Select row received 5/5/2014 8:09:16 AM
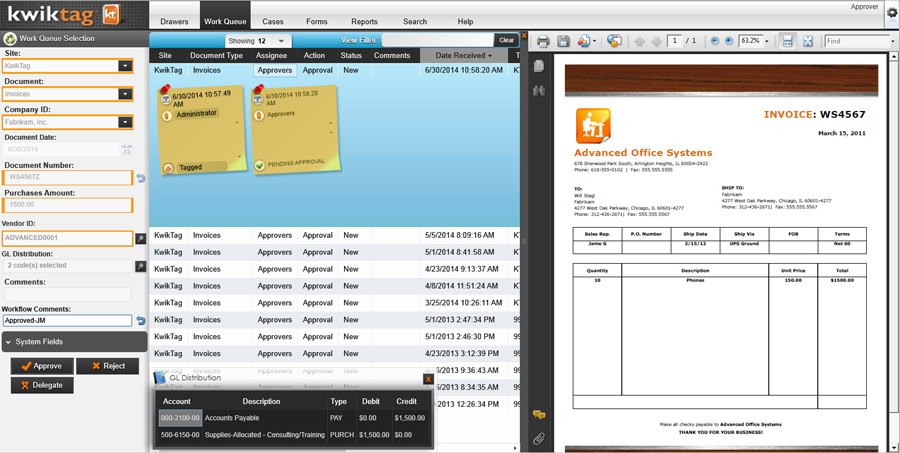The height and width of the screenshot is (453, 900). click(x=335, y=235)
